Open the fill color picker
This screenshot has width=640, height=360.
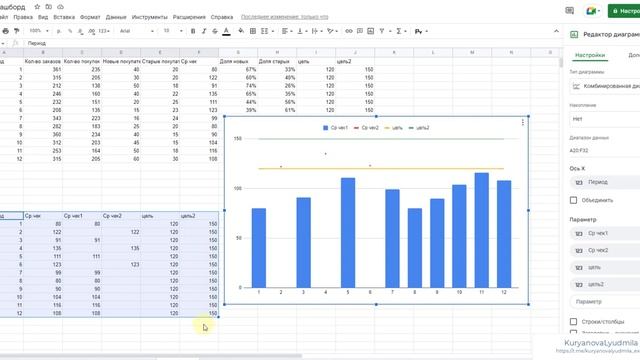241,31
